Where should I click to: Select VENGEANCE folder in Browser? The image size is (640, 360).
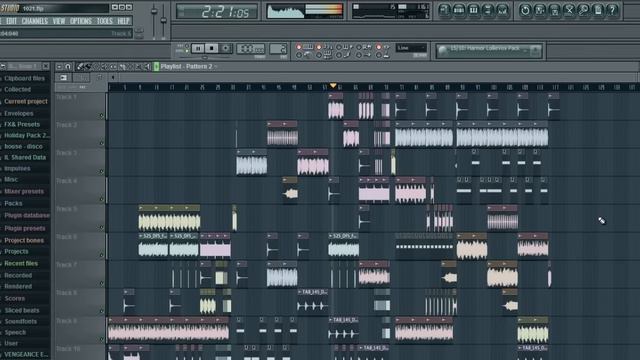click(26, 355)
